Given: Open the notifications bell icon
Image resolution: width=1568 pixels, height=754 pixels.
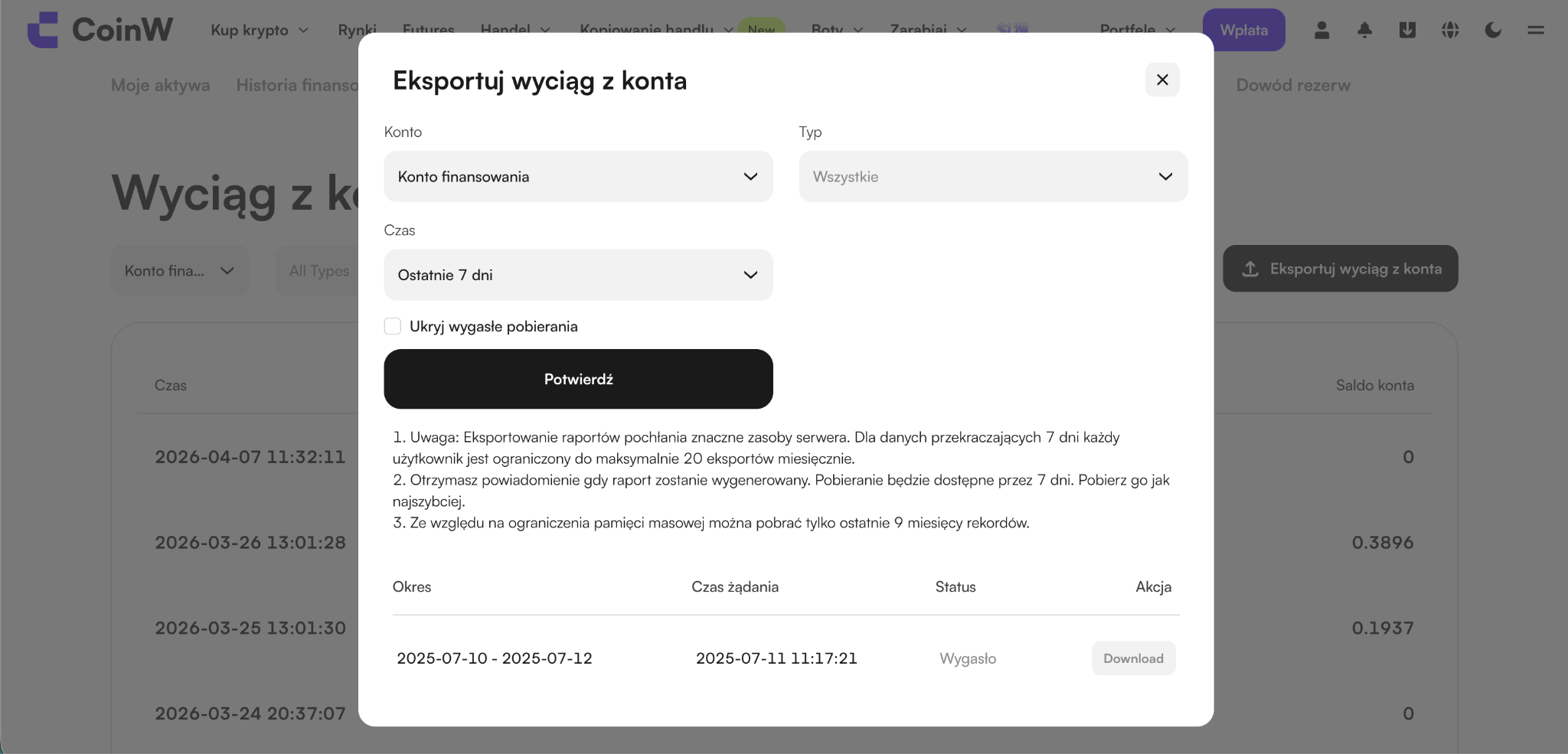Looking at the screenshot, I should 1364,30.
